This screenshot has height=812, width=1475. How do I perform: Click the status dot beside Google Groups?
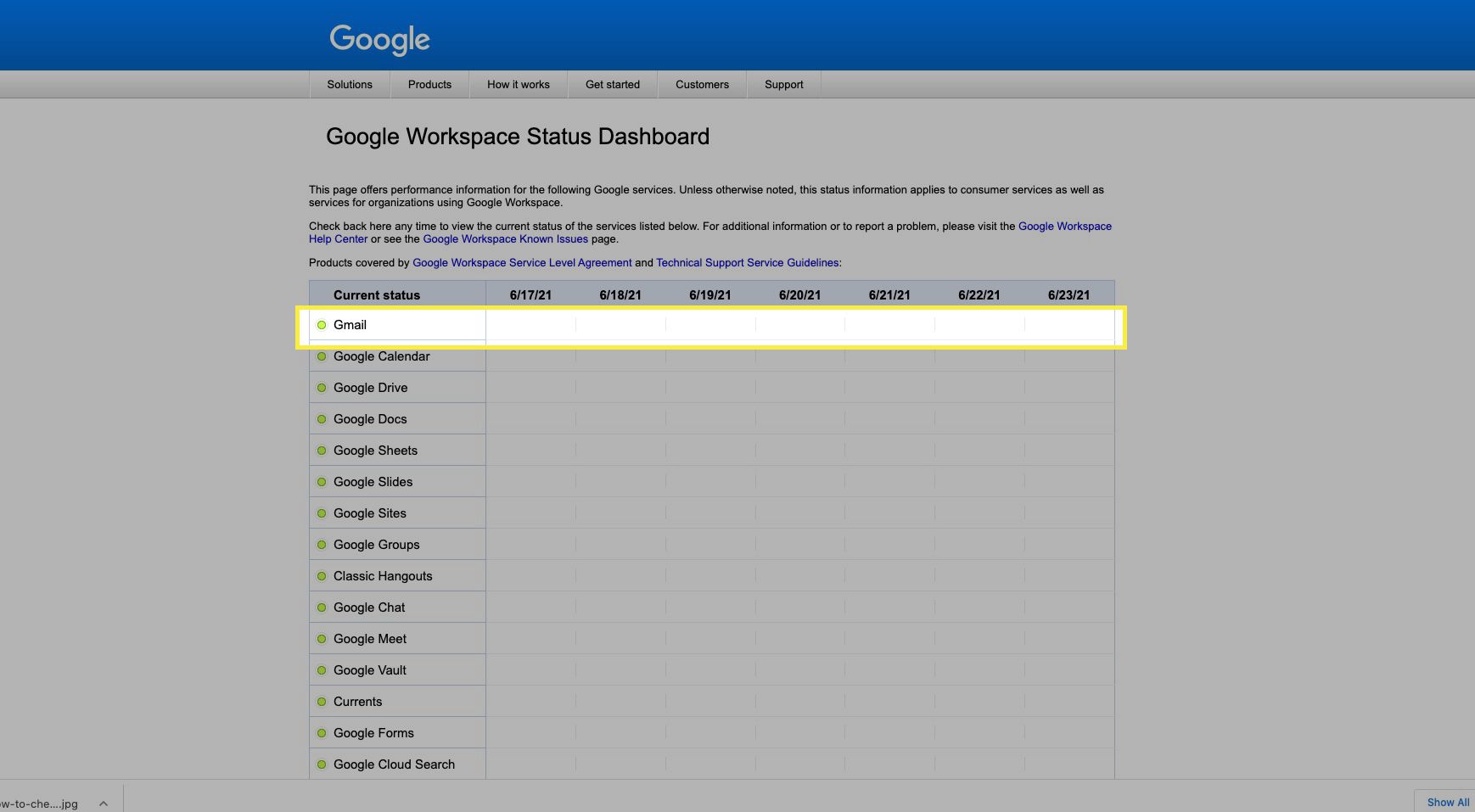322,545
